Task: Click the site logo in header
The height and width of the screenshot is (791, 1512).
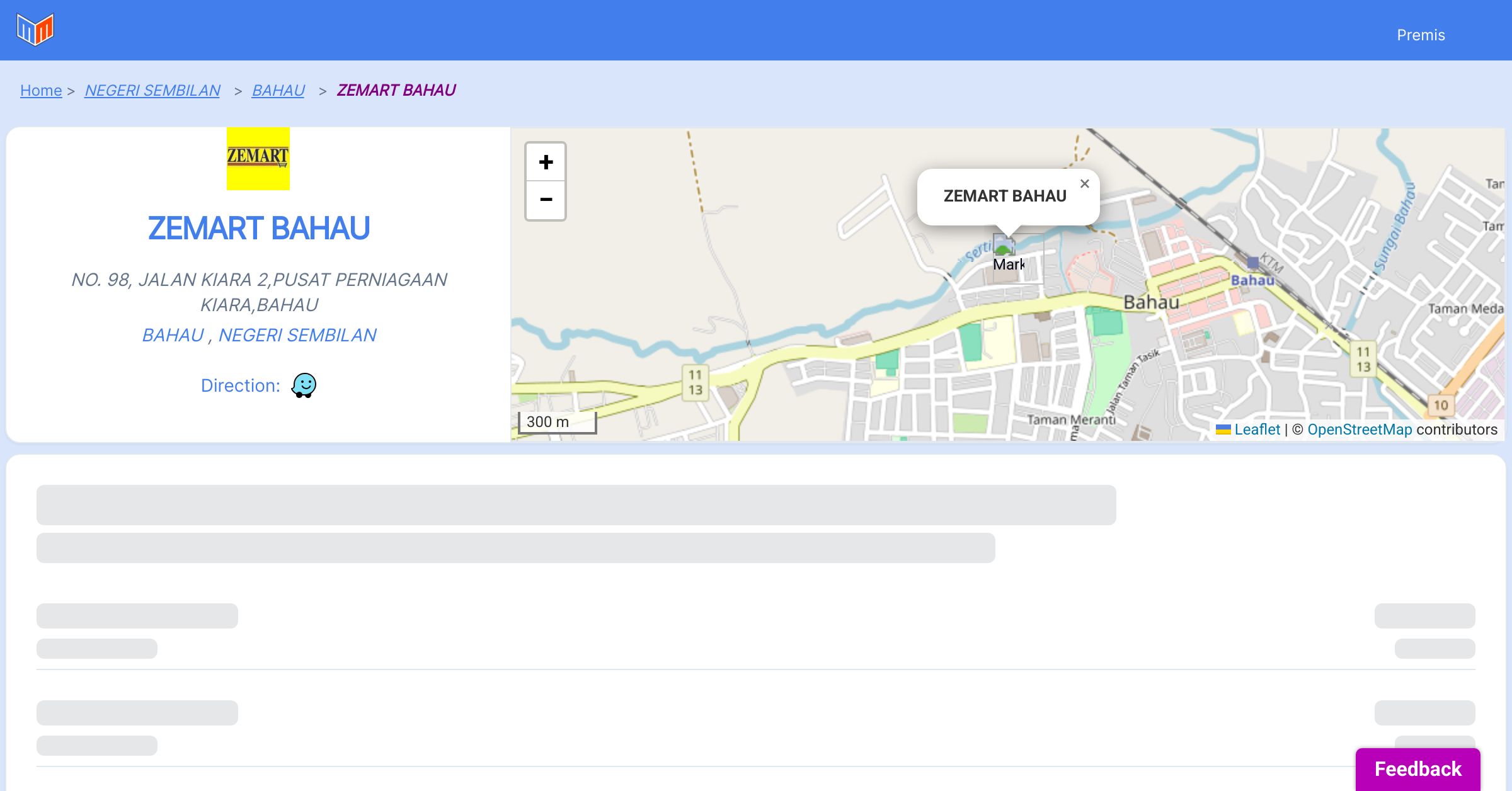Action: click(x=35, y=30)
